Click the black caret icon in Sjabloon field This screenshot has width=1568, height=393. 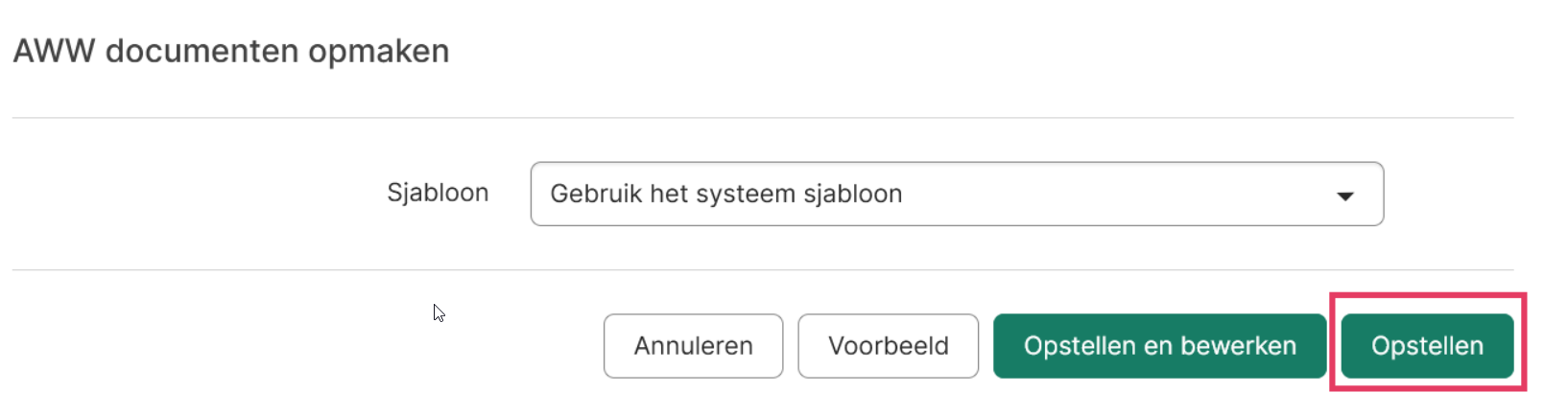click(x=1345, y=196)
